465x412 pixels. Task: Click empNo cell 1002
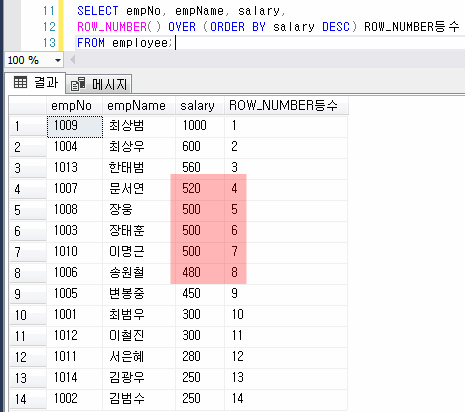(x=75, y=399)
